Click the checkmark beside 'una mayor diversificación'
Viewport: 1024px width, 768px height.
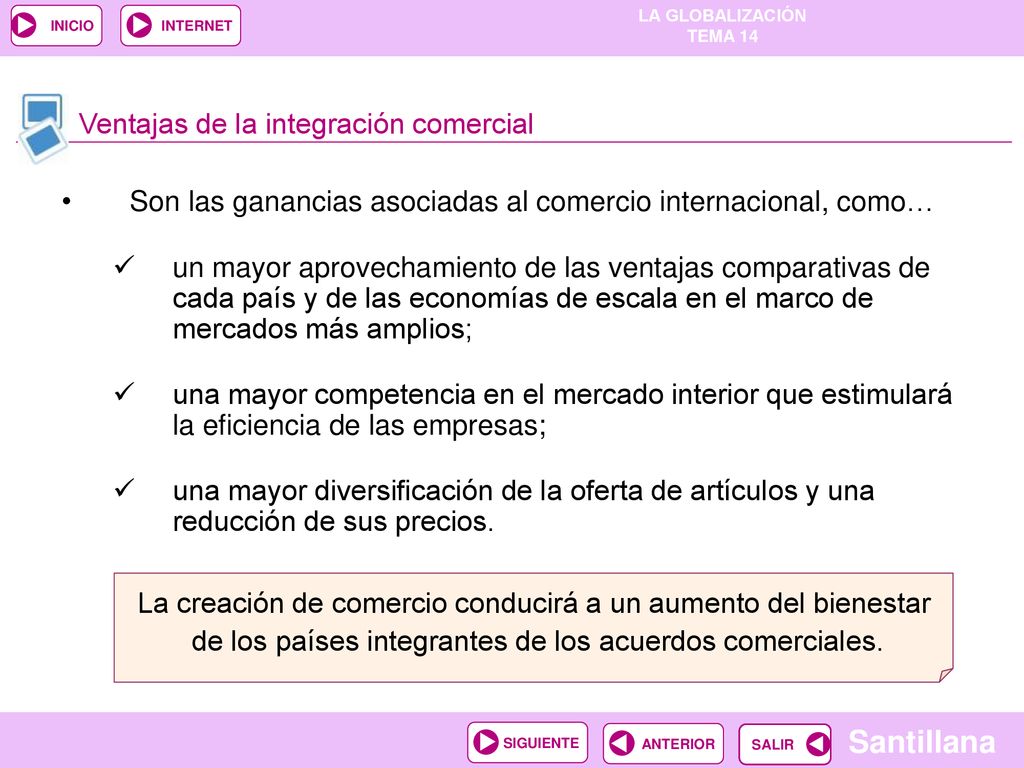(124, 488)
